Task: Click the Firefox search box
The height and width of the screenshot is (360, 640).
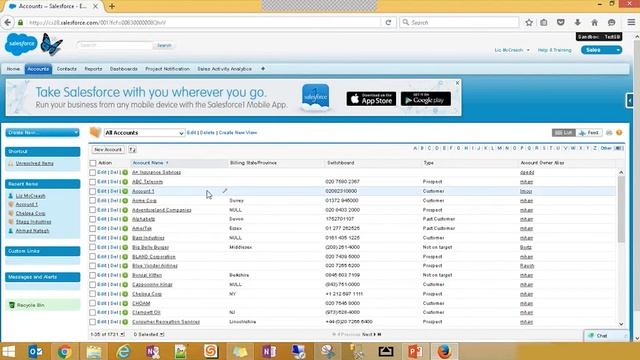Action: (x=459, y=22)
